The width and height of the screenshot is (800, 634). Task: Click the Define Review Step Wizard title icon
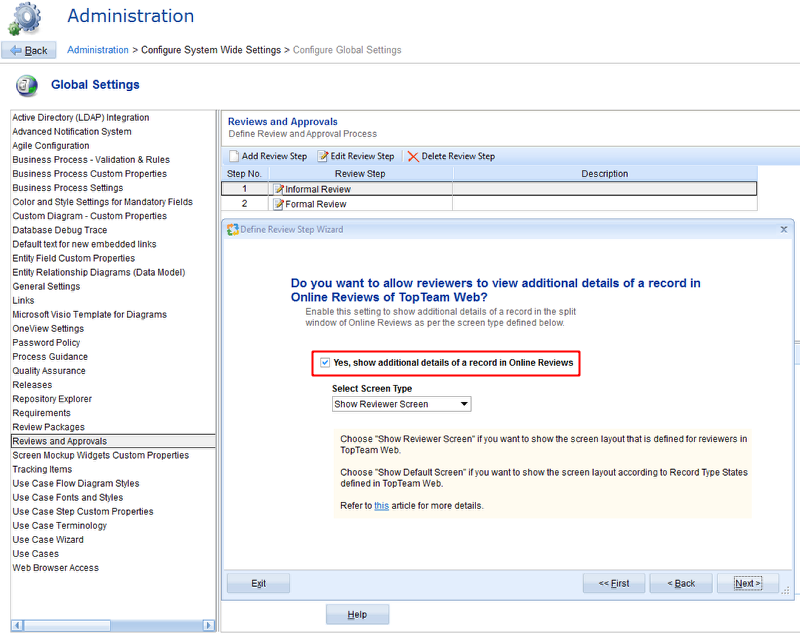coord(233,229)
